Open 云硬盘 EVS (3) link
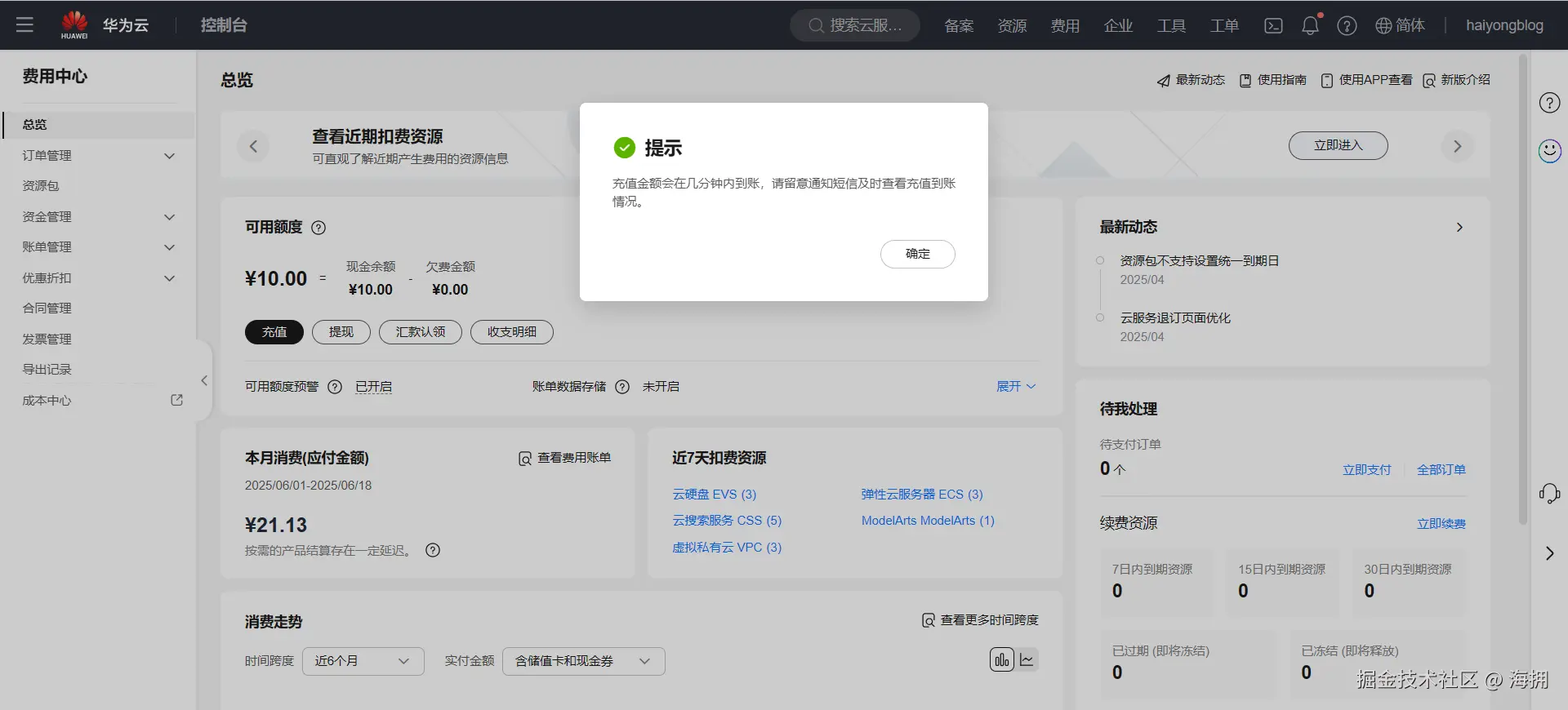The width and height of the screenshot is (1568, 710). click(715, 495)
